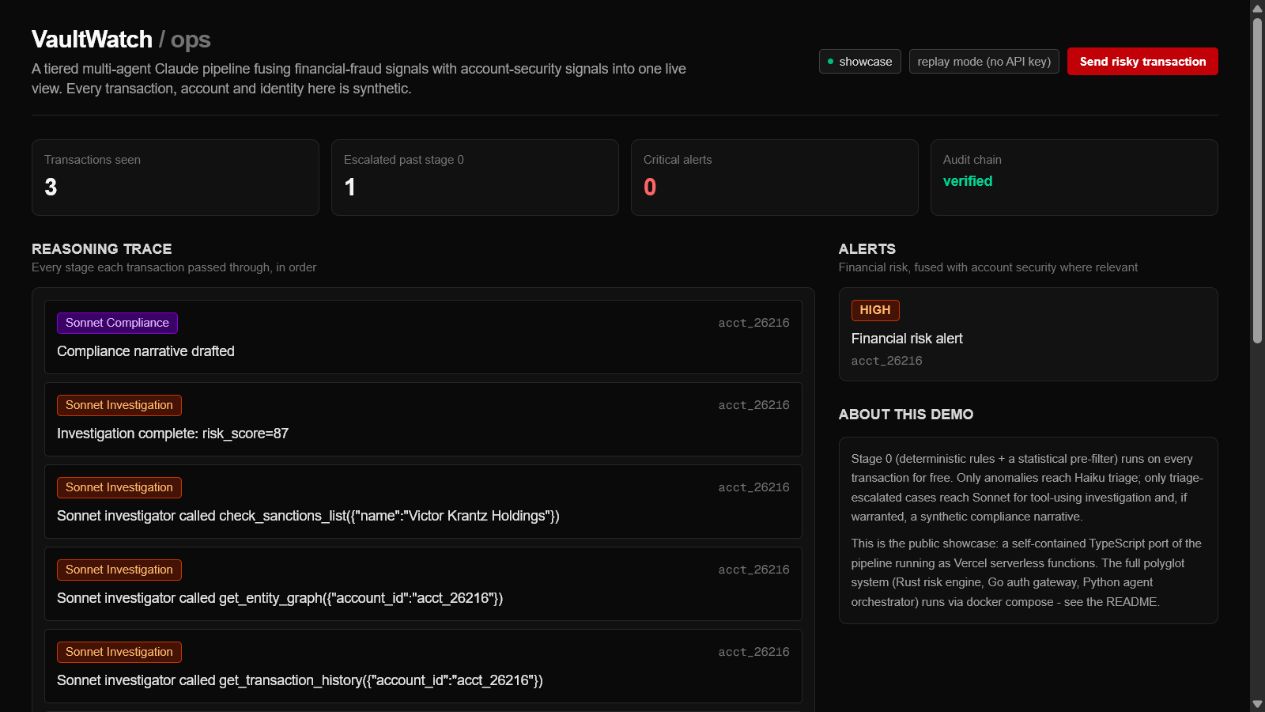The width and height of the screenshot is (1265, 712).
Task: Click the vertical scrollbar thumb
Action: [x=1257, y=181]
